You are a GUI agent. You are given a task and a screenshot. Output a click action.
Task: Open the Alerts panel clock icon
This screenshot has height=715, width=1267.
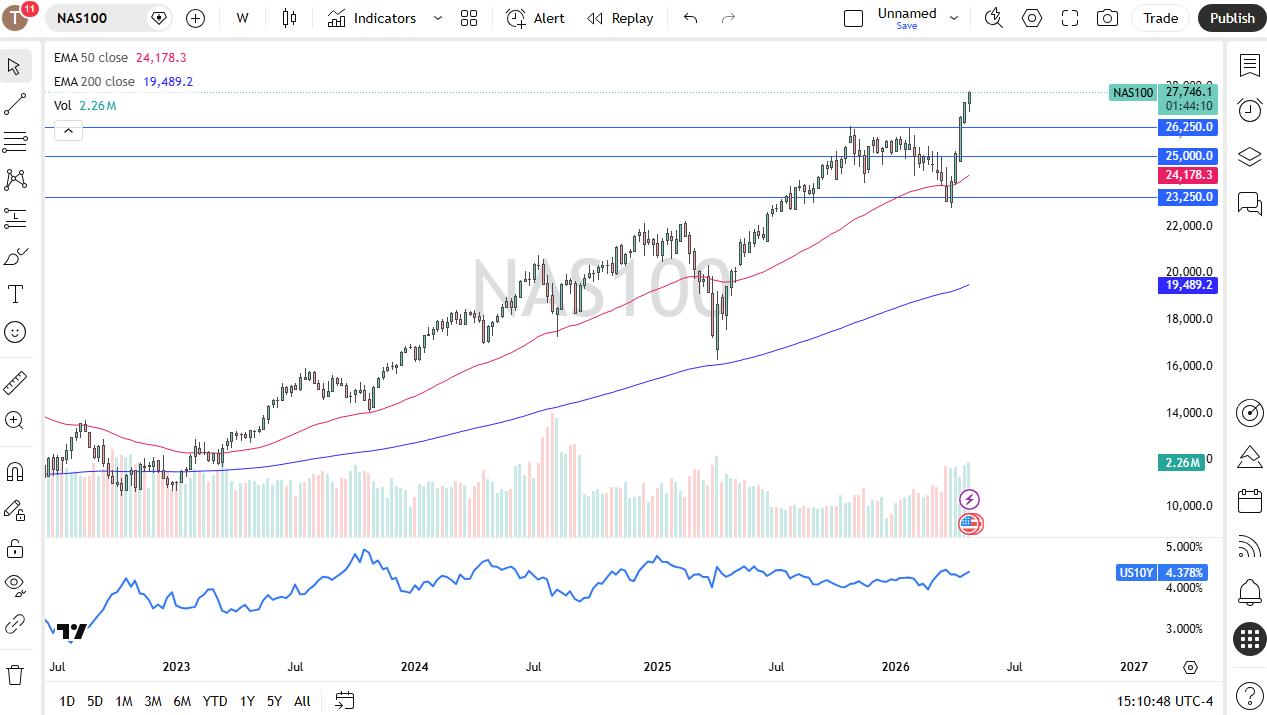tap(1249, 110)
